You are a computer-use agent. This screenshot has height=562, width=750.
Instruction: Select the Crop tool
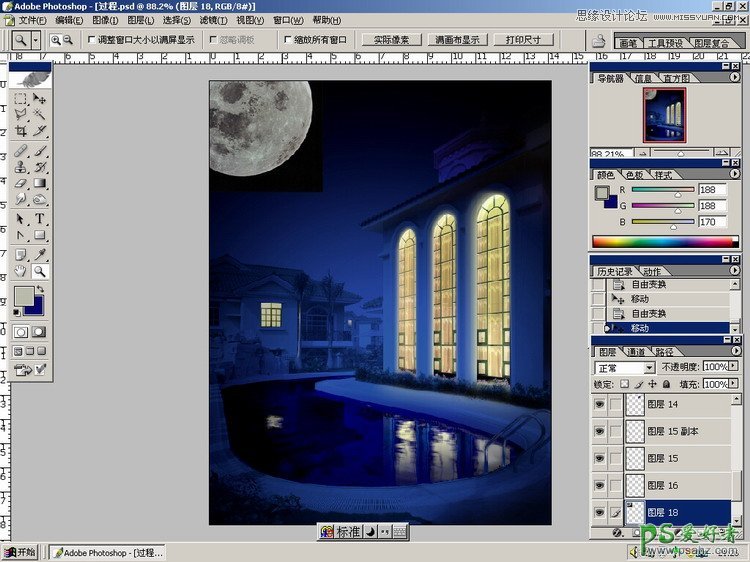tap(20, 131)
